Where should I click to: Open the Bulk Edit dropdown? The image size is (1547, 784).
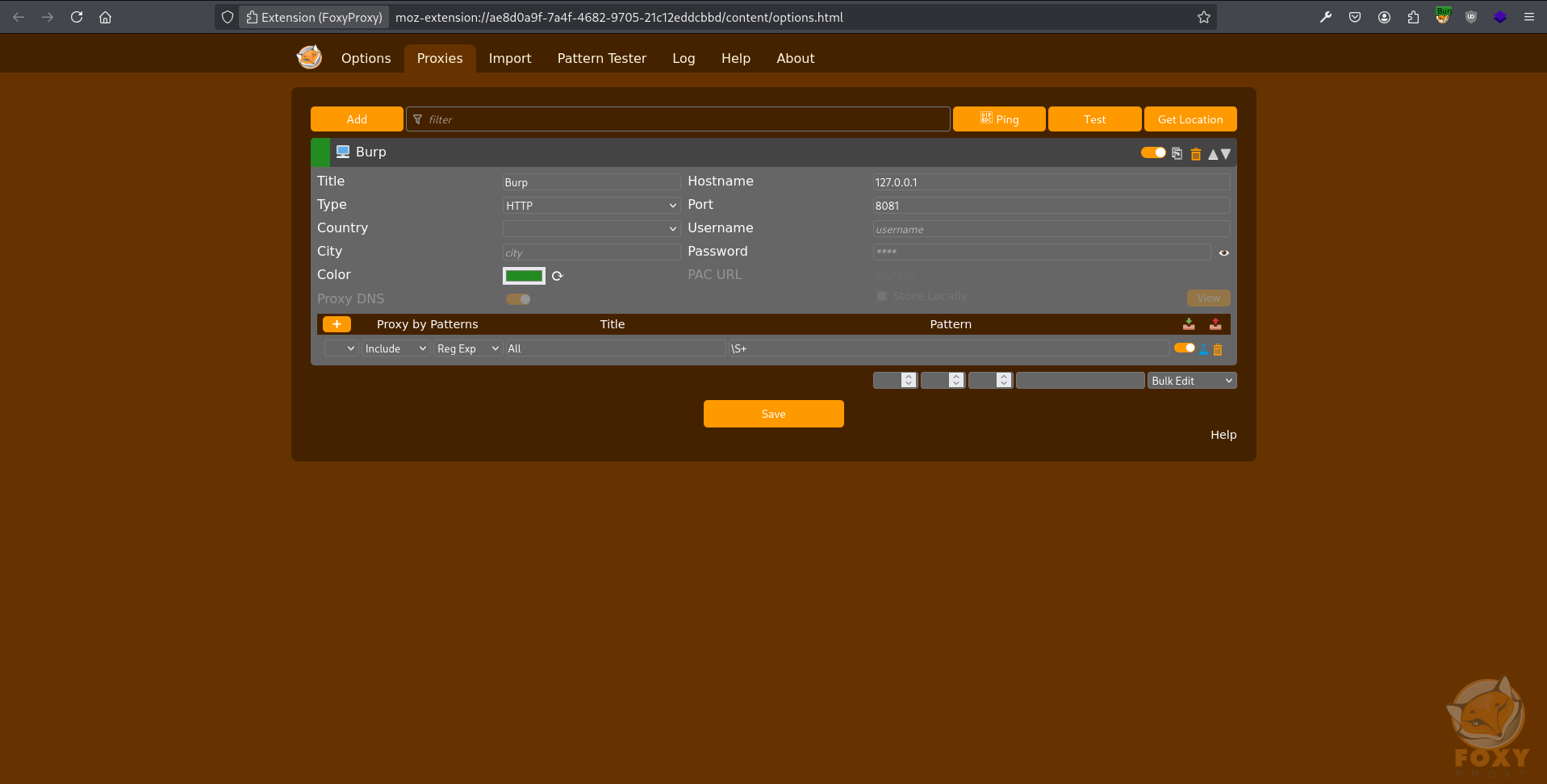[1192, 381]
